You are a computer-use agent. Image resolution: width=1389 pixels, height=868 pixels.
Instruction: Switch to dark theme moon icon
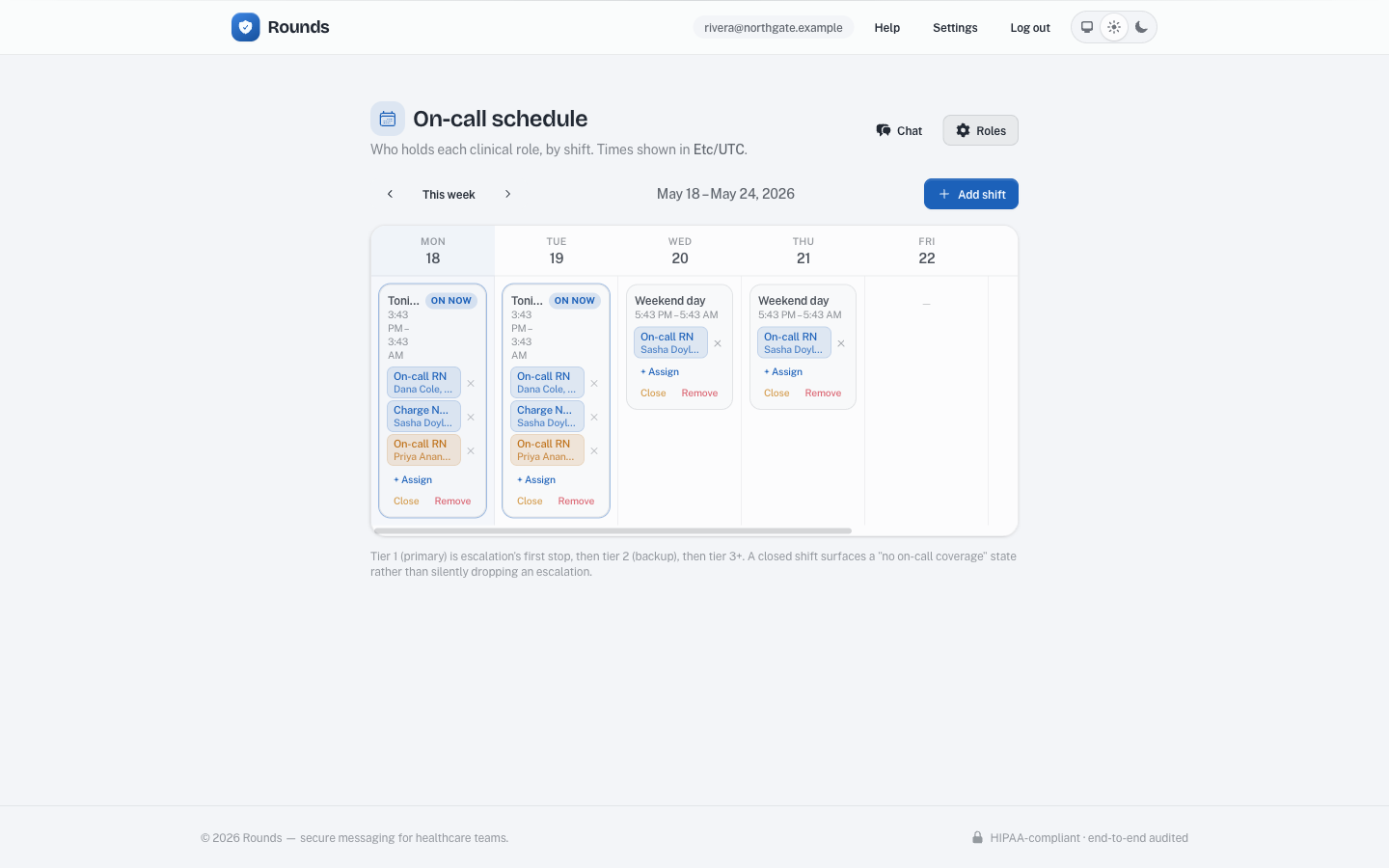pyautogui.click(x=1141, y=27)
